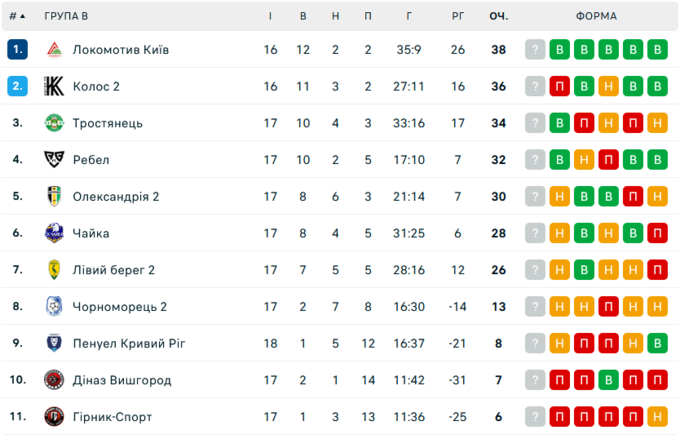Click the blue rank 1 position badge
This screenshot has width=680, height=439.
tap(17, 49)
